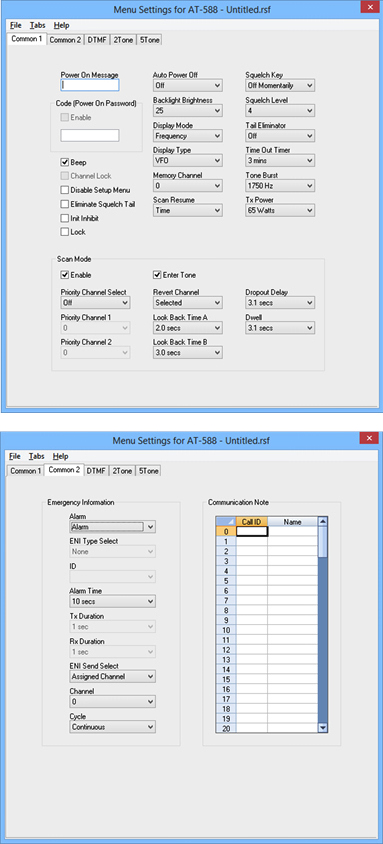The image size is (383, 844).
Task: Click the Call ID column header
Action: (252, 522)
